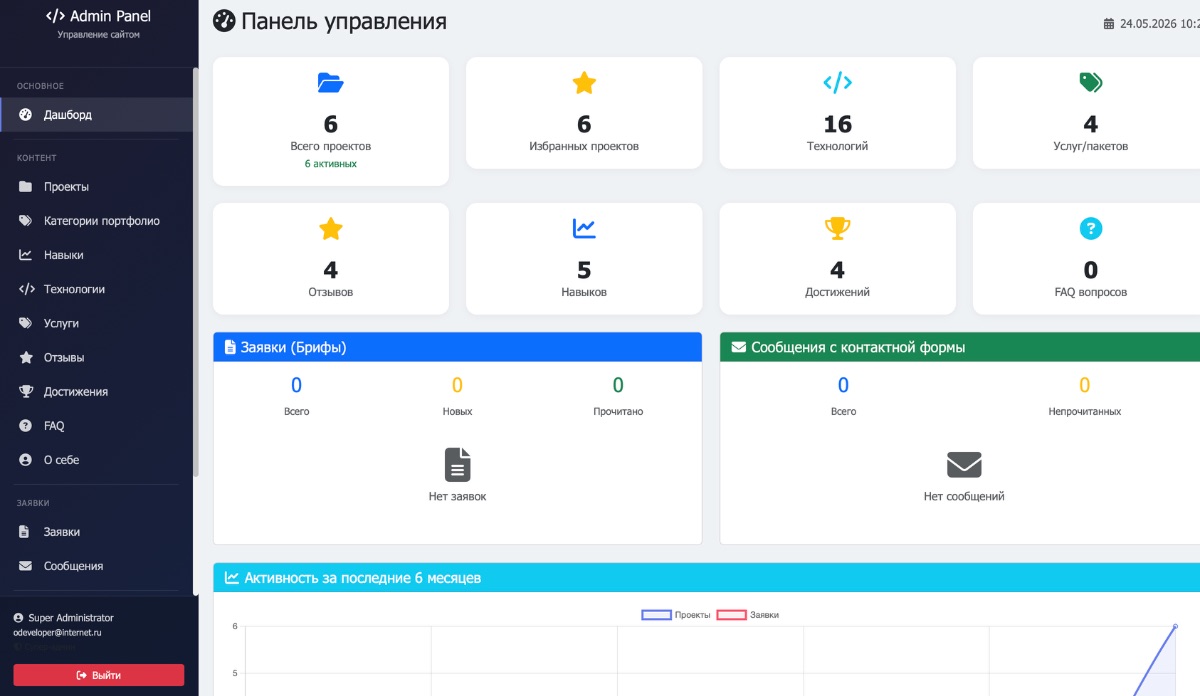Click the code icon on Технологий card
Viewport: 1200px width, 696px height.
(x=837, y=83)
